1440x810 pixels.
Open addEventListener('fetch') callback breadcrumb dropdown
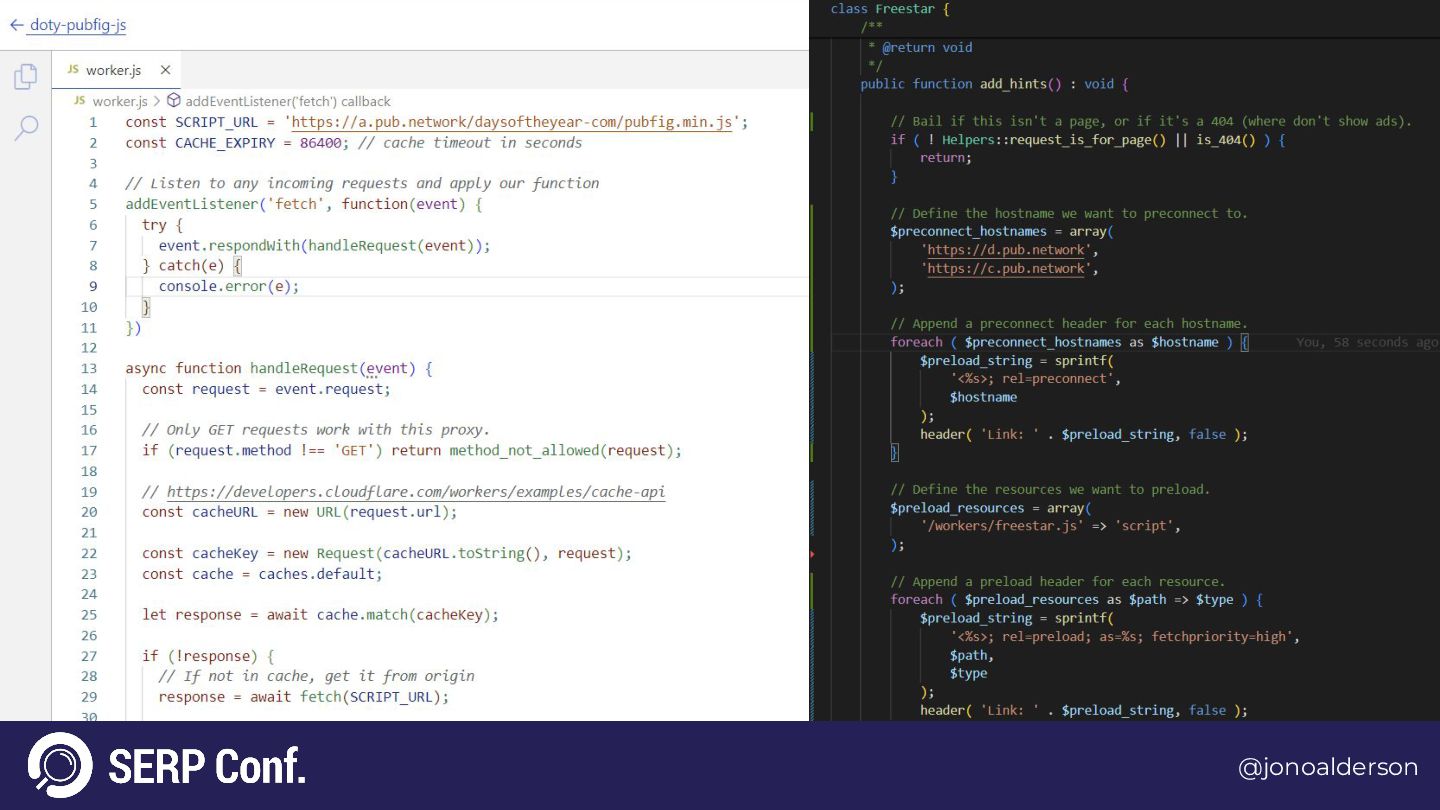click(288, 101)
